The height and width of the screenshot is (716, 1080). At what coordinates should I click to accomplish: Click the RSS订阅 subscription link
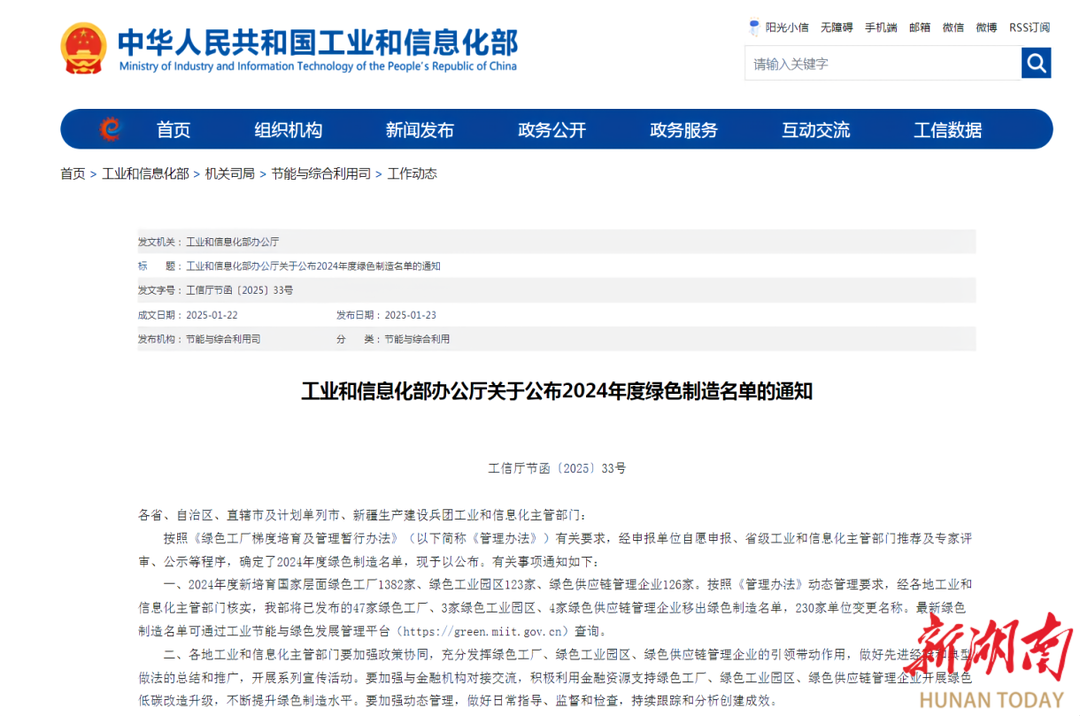pos(1029,28)
